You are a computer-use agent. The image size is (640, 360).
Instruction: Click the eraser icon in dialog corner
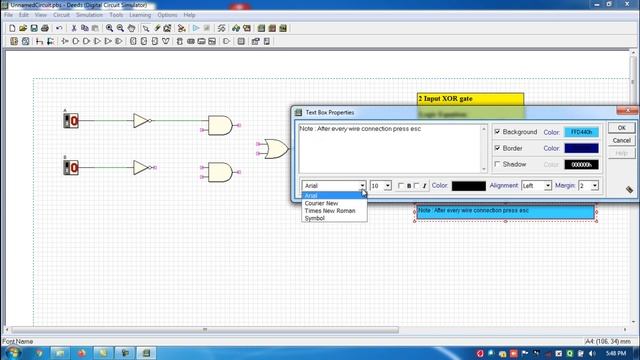coord(629,189)
